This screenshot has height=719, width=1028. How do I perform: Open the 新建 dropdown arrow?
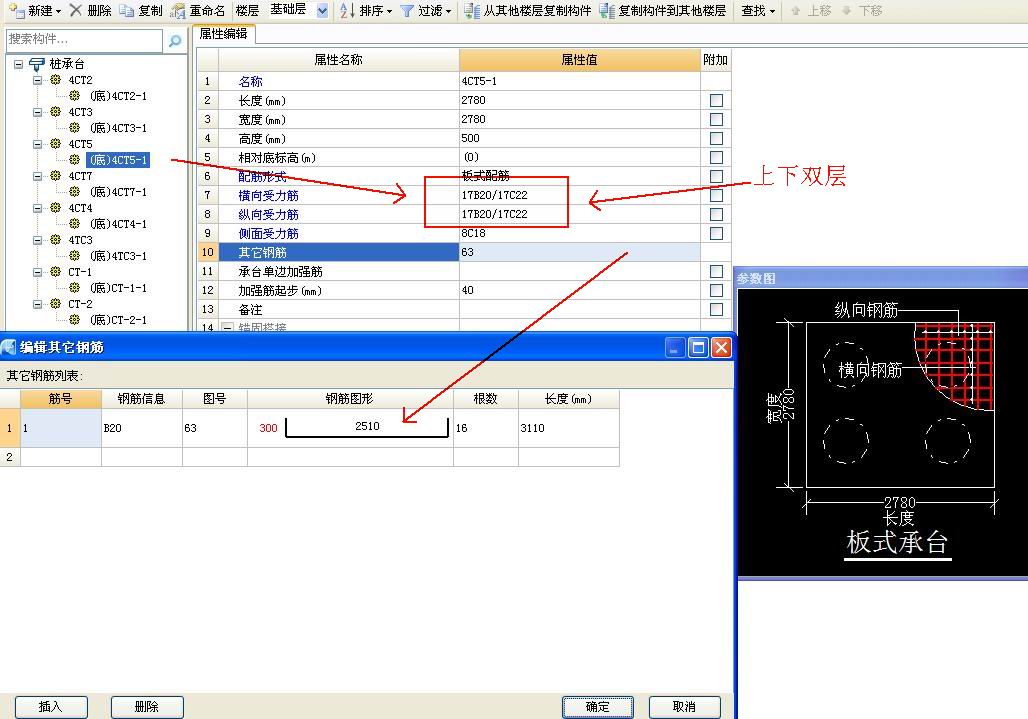coord(58,11)
